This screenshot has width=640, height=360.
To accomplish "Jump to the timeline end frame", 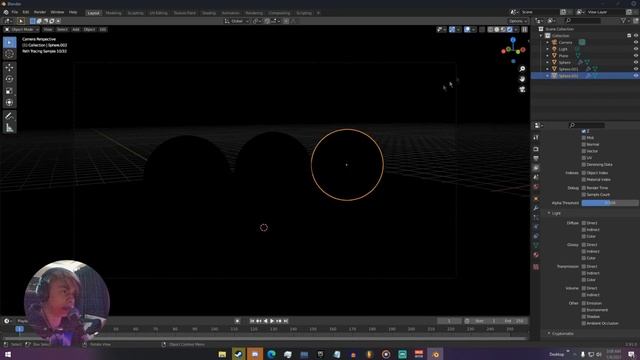I will (x=286, y=321).
